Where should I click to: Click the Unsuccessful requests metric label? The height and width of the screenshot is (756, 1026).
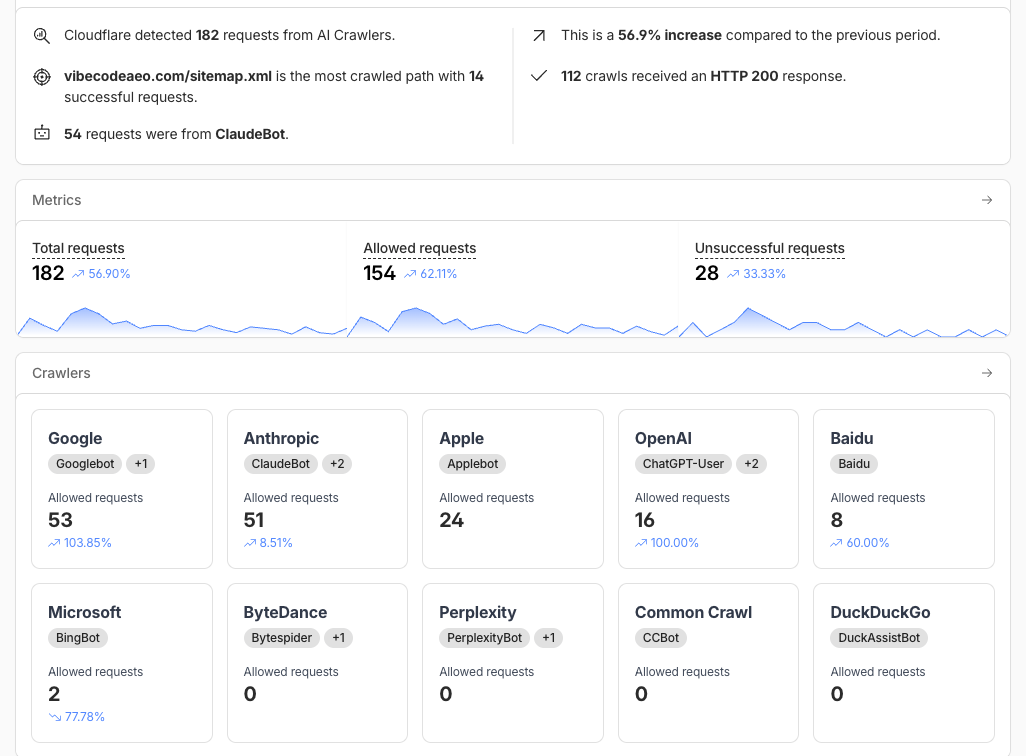coord(770,248)
